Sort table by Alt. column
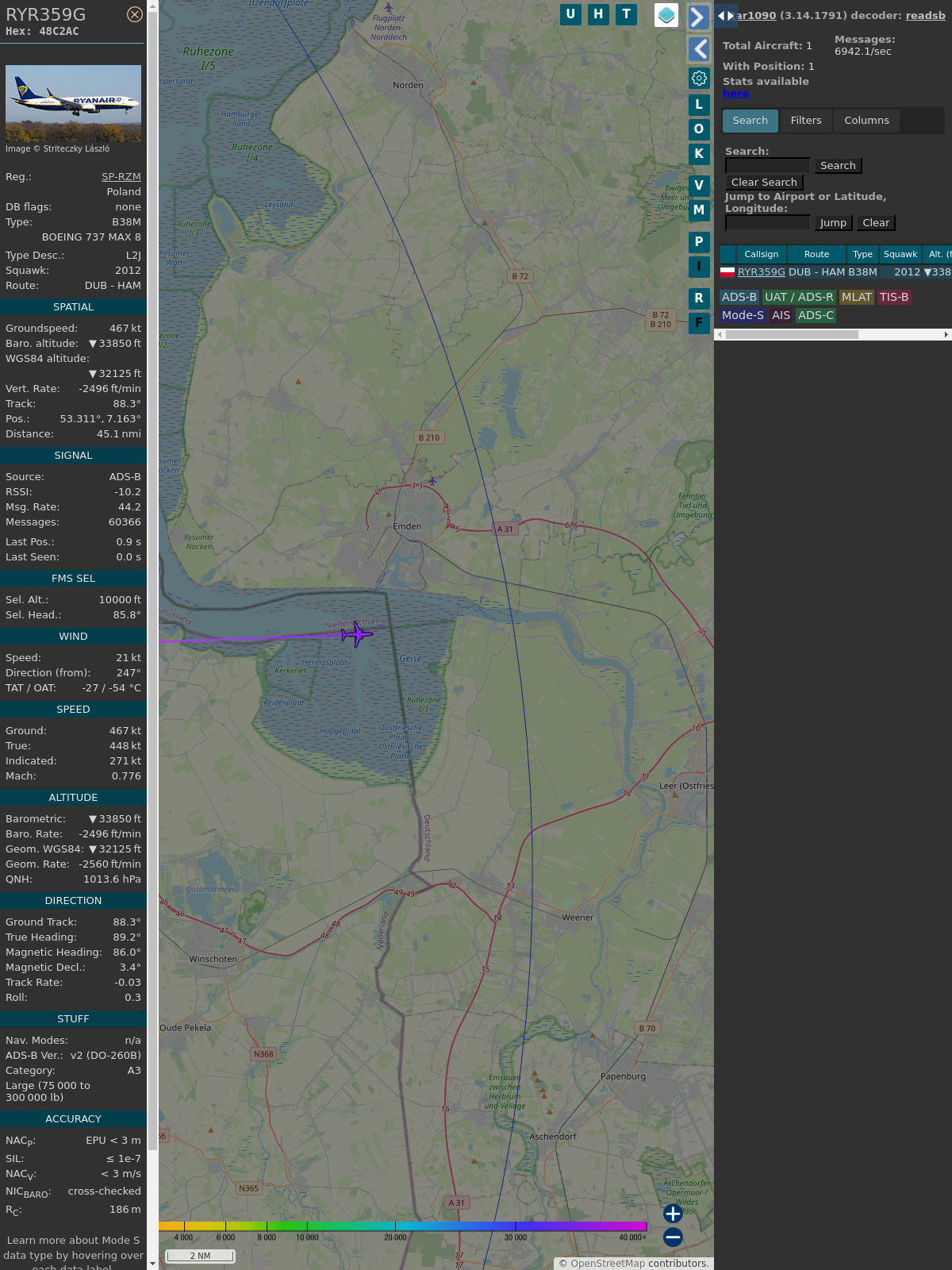 click(938, 254)
